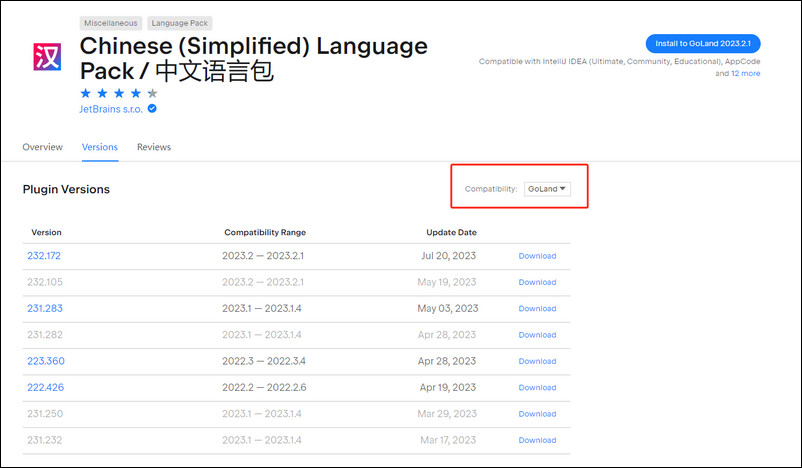Download version 223.360
This screenshot has height=468, width=802.
[537, 361]
